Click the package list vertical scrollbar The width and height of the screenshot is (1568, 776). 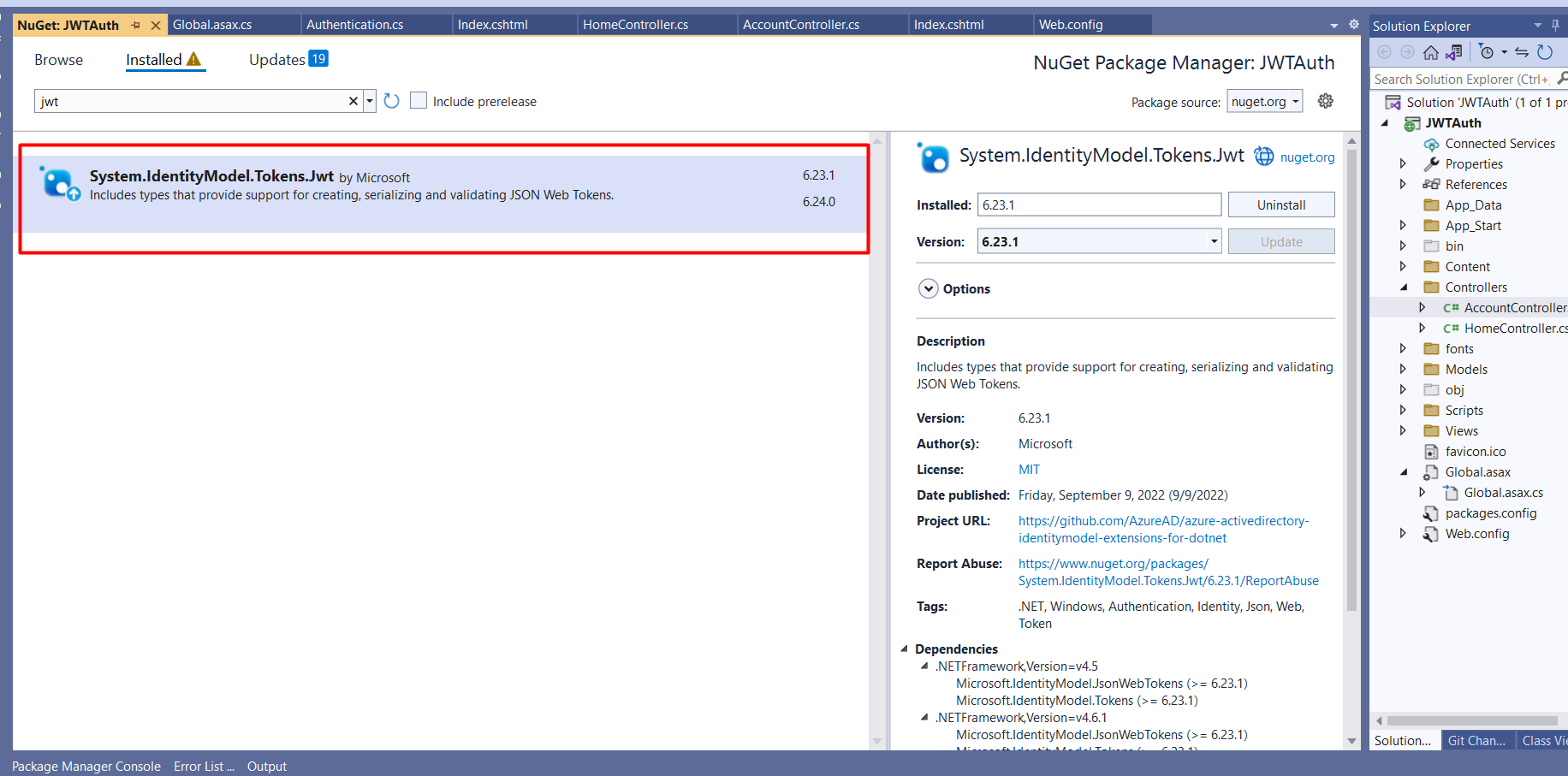877,441
